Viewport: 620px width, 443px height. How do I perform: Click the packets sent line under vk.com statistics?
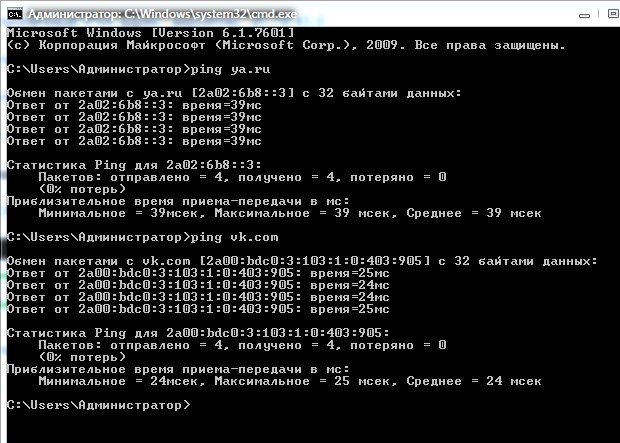(x=242, y=345)
